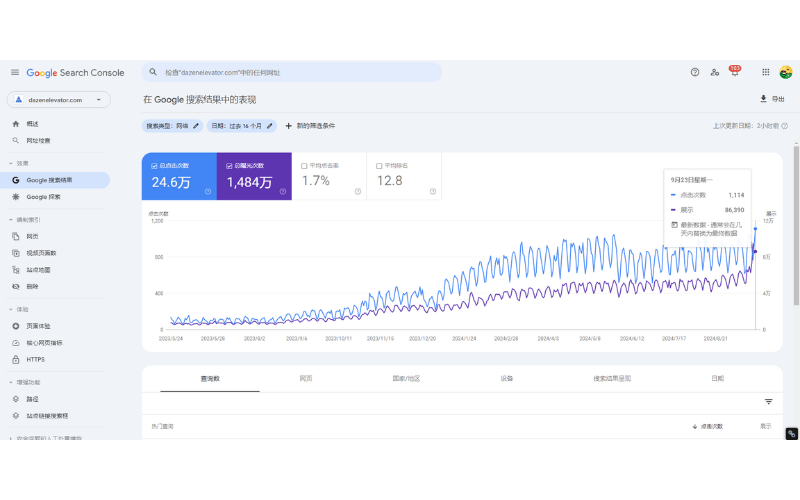800x500 pixels.
Task: Open 核心网页指标 Core Web Vitals
Action: 44,343
